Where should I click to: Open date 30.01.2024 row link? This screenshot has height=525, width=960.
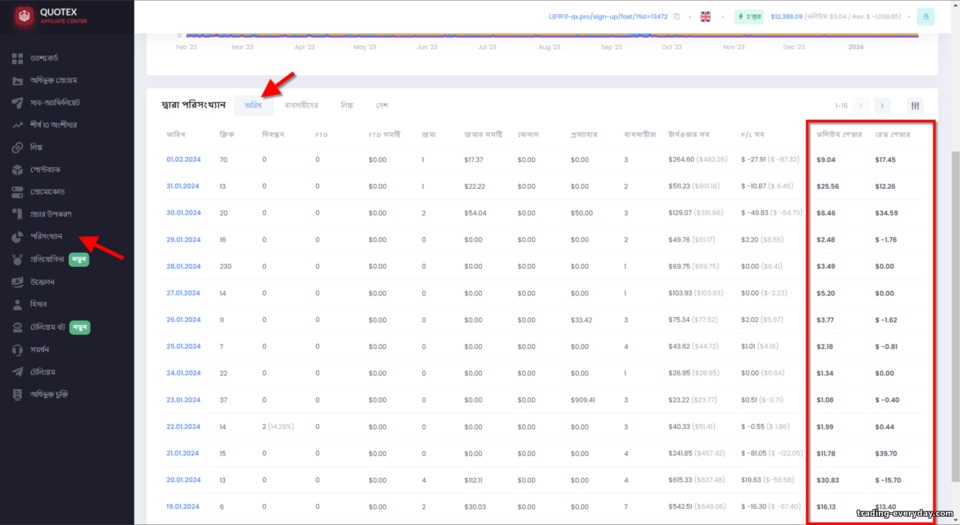(183, 213)
